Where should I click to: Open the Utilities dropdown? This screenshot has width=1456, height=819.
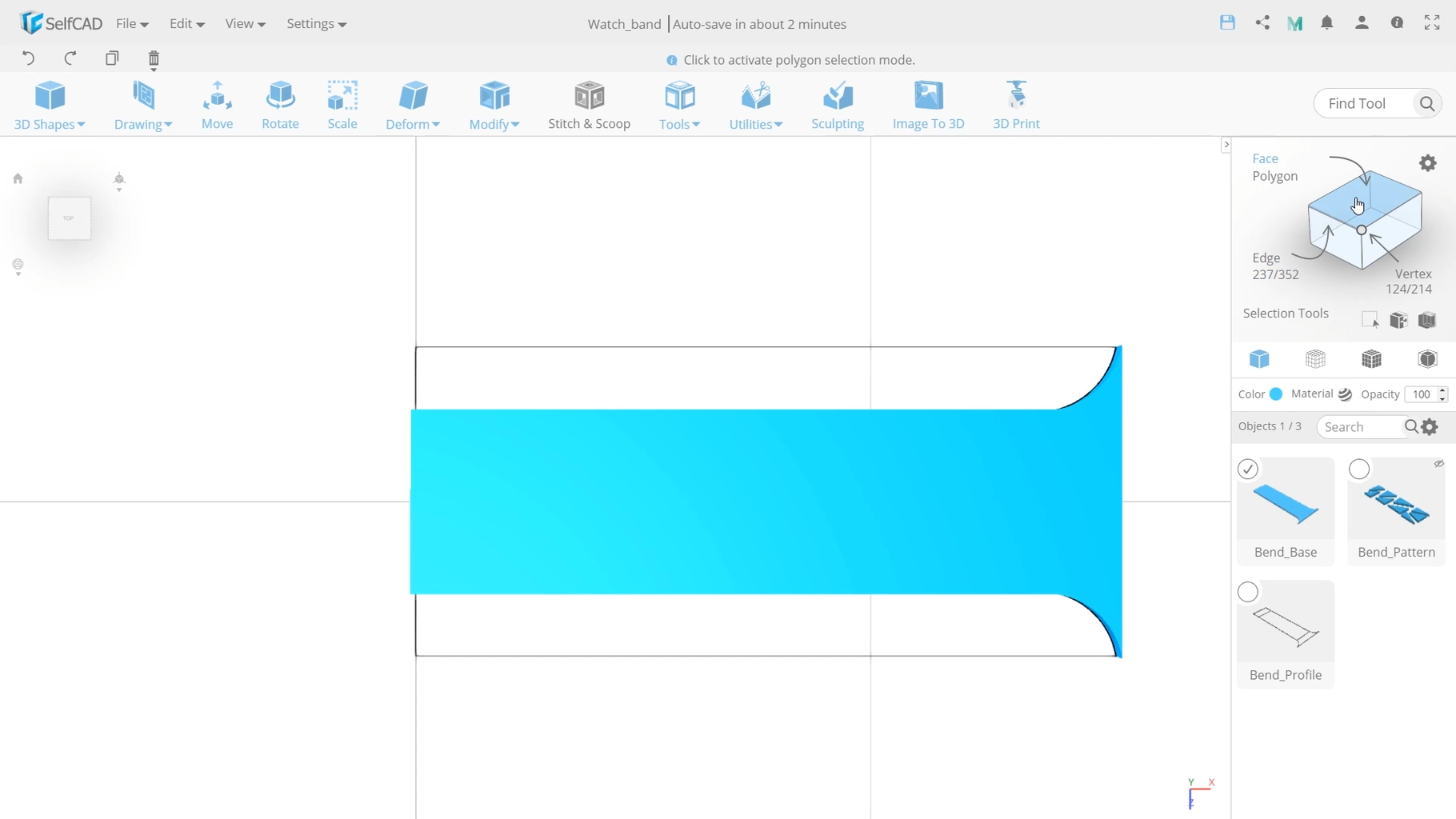tap(756, 105)
